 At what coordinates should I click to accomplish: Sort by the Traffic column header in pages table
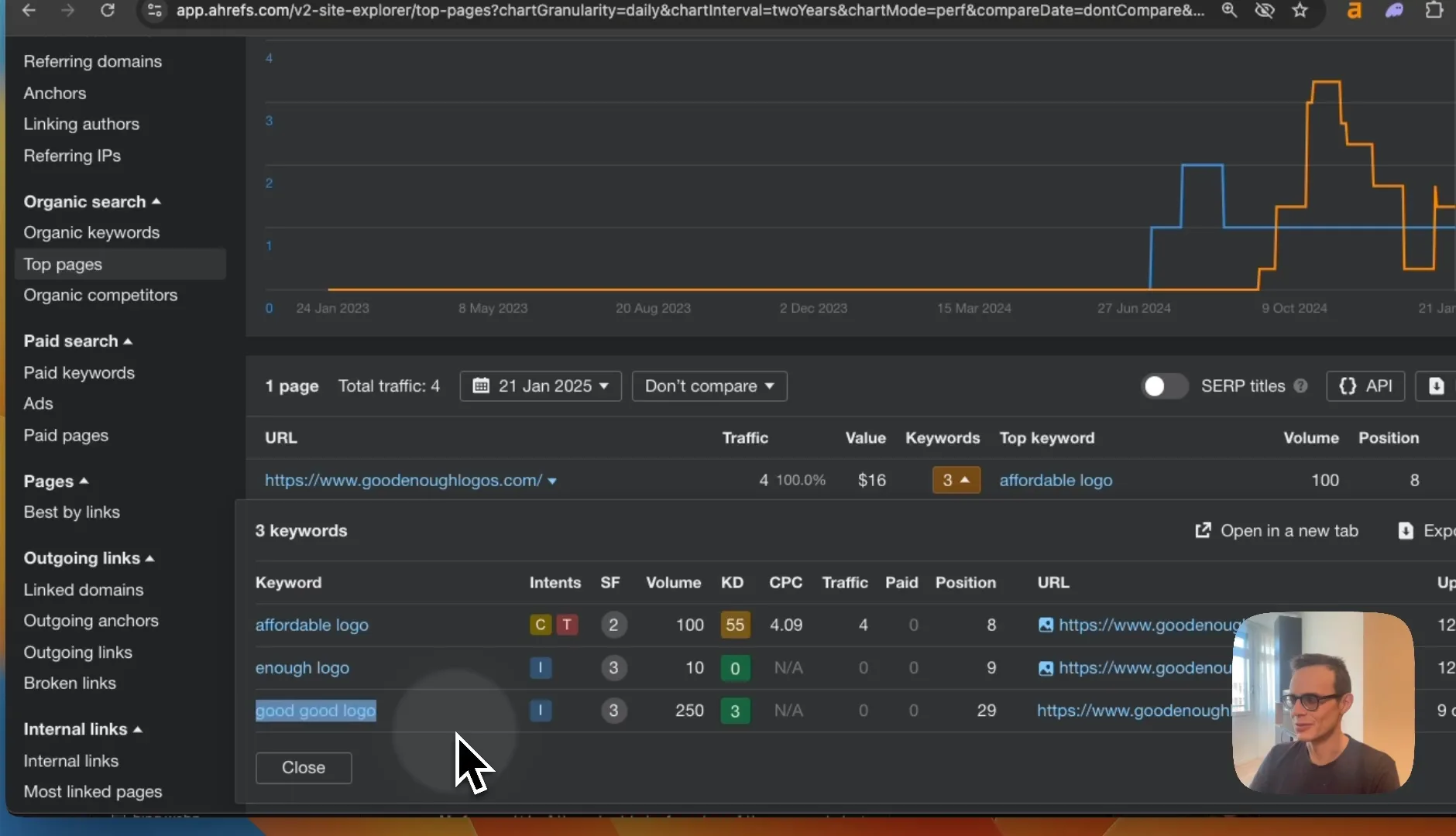click(745, 437)
